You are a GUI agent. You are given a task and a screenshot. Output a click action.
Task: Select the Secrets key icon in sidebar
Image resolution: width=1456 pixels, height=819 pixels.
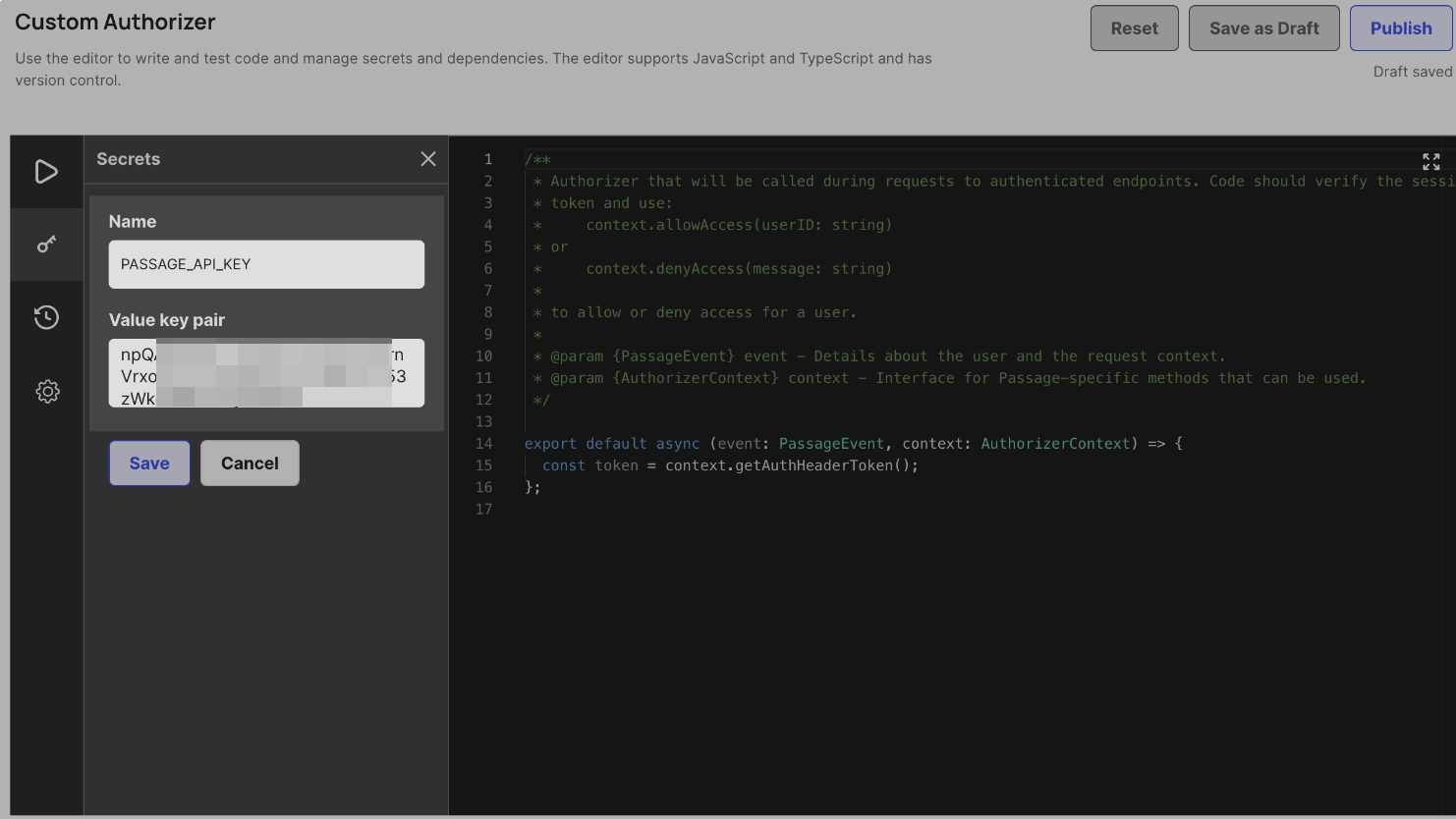pos(46,245)
